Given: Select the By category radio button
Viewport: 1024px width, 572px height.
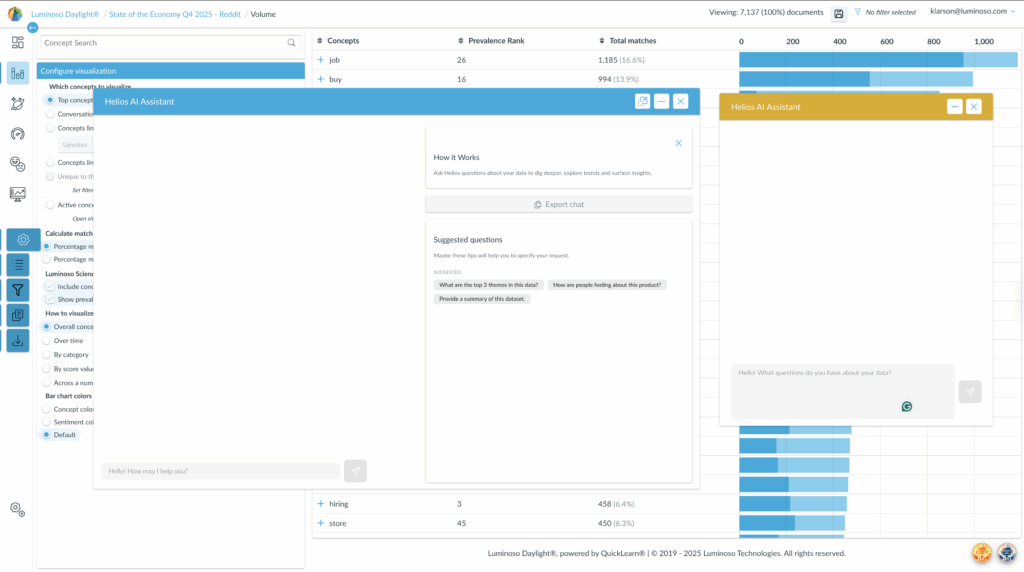Looking at the screenshot, I should 46,355.
